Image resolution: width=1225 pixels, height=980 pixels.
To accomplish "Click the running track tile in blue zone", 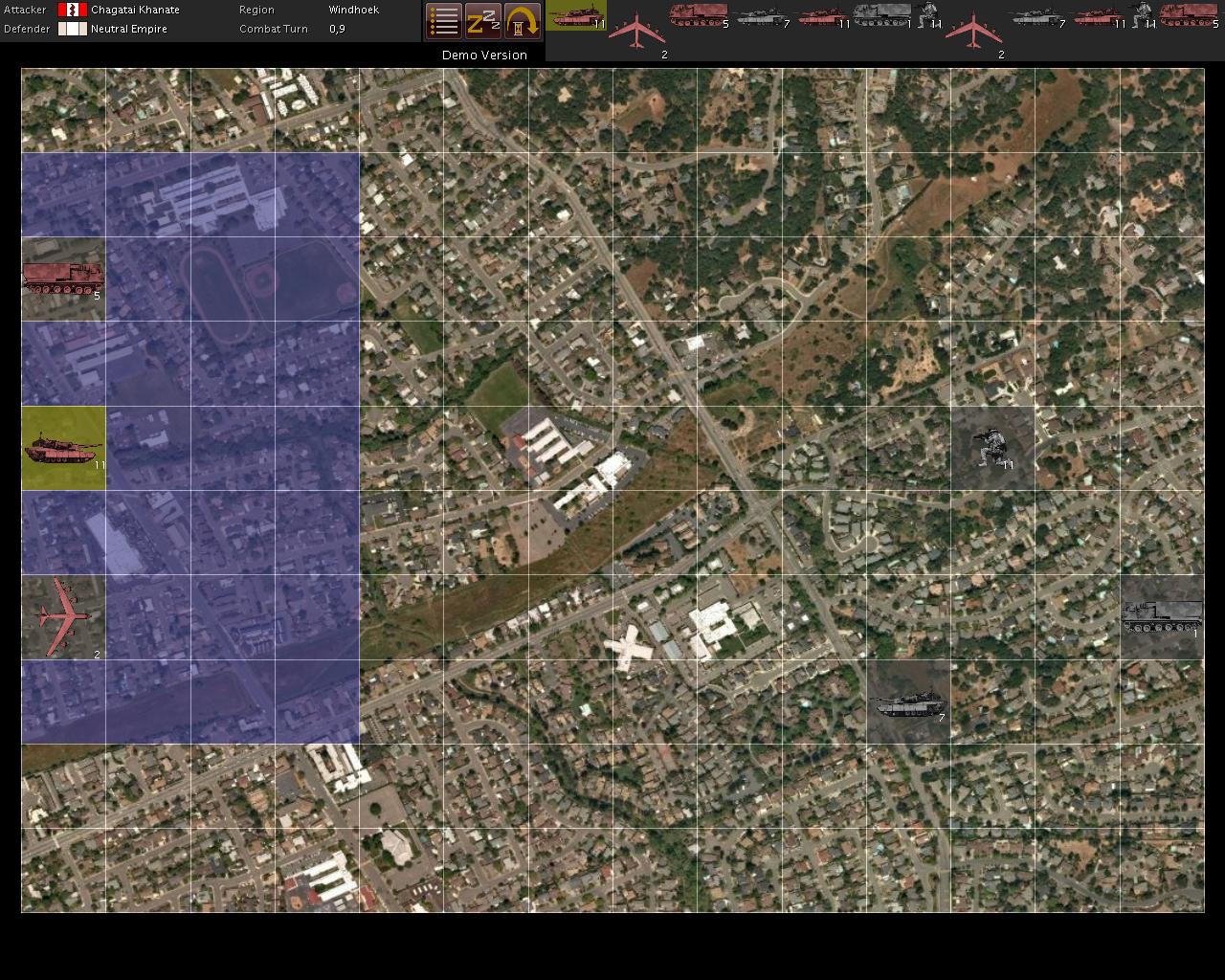I will pos(233,279).
